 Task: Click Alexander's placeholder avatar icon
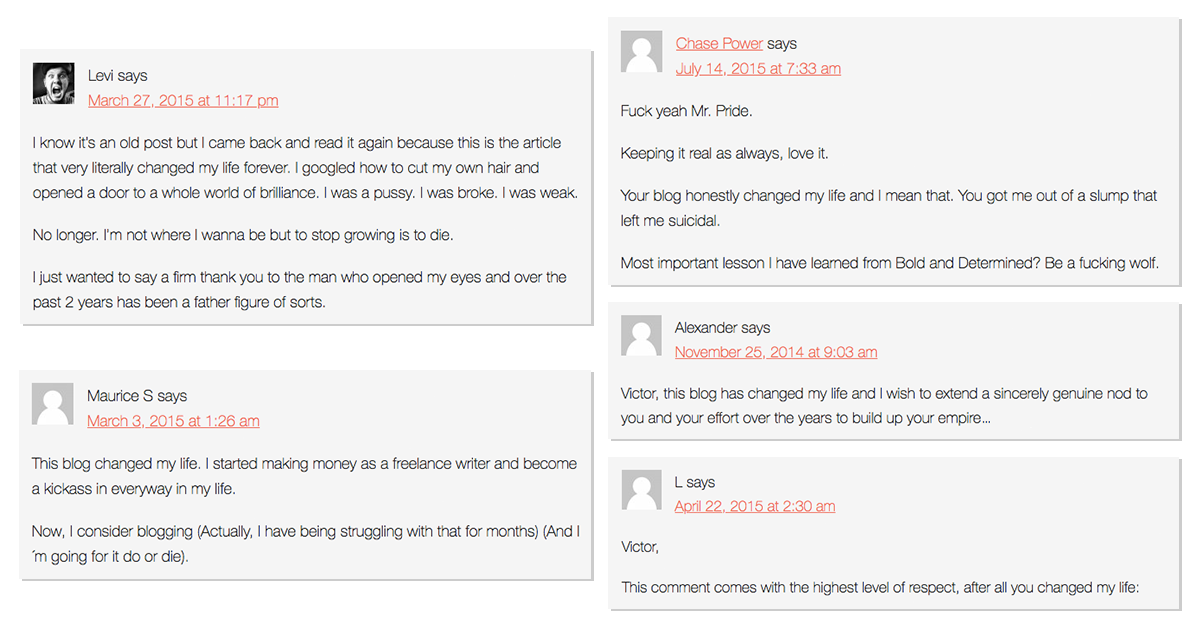641,336
